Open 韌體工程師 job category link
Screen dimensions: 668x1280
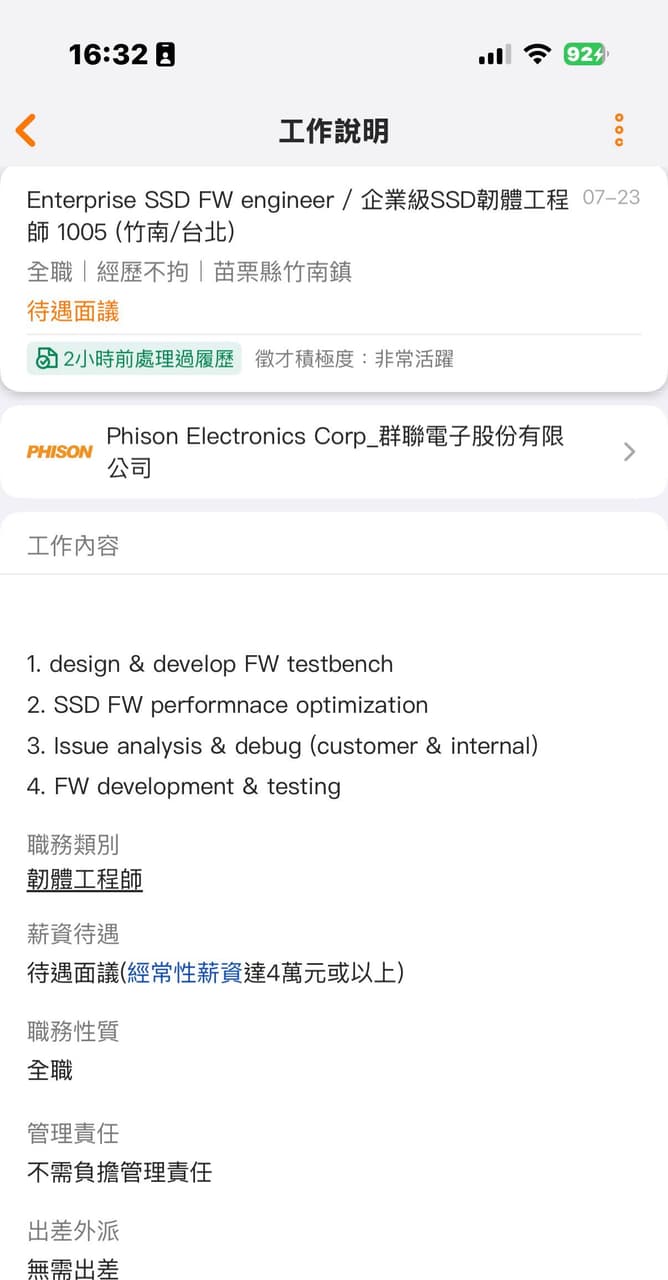tap(85, 880)
